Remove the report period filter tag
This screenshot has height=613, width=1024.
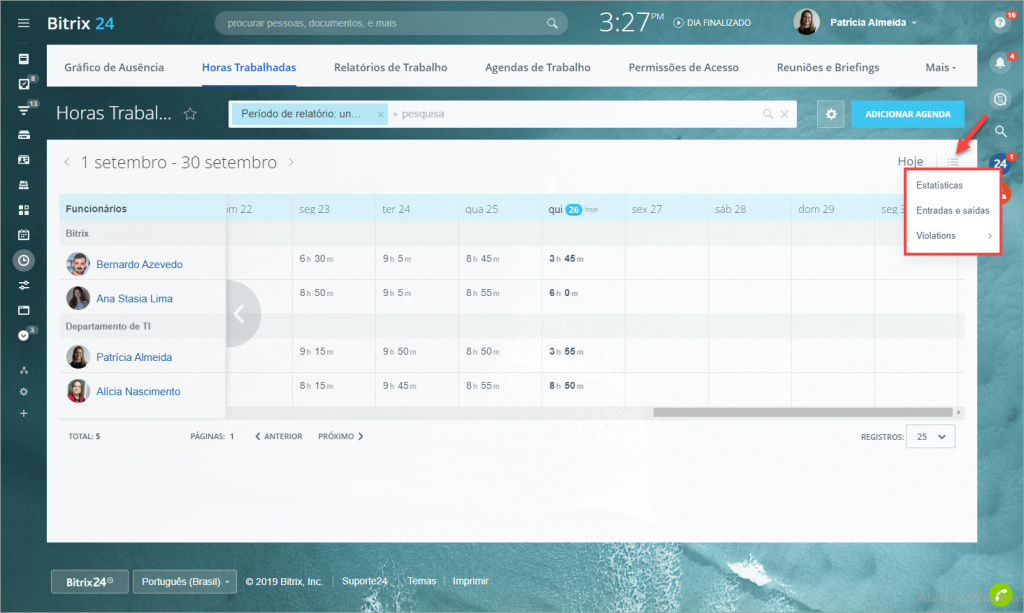pyautogui.click(x=380, y=114)
